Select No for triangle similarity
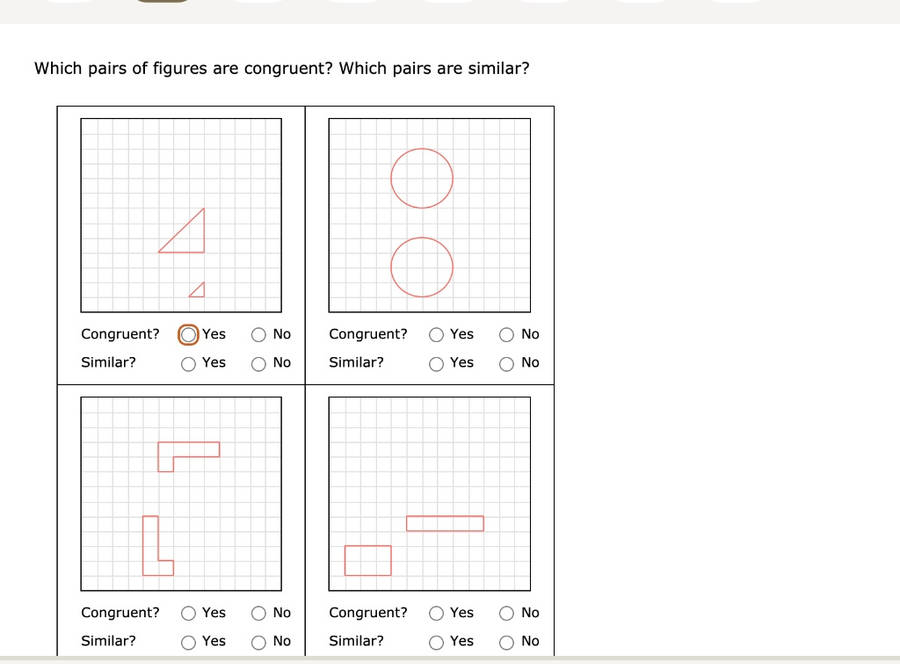The width and height of the screenshot is (900, 664). pyautogui.click(x=258, y=363)
